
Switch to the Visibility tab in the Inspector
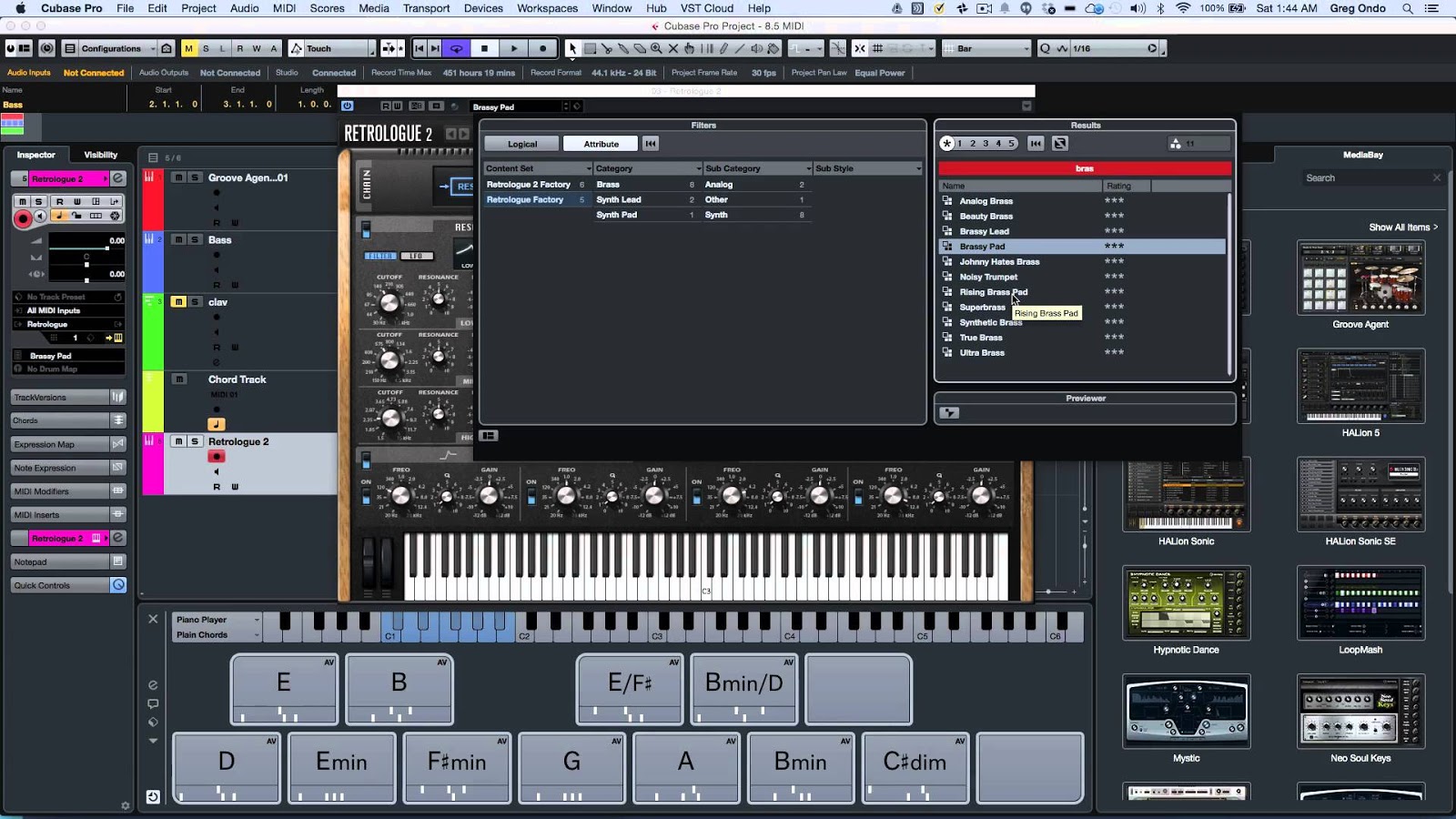point(99,155)
